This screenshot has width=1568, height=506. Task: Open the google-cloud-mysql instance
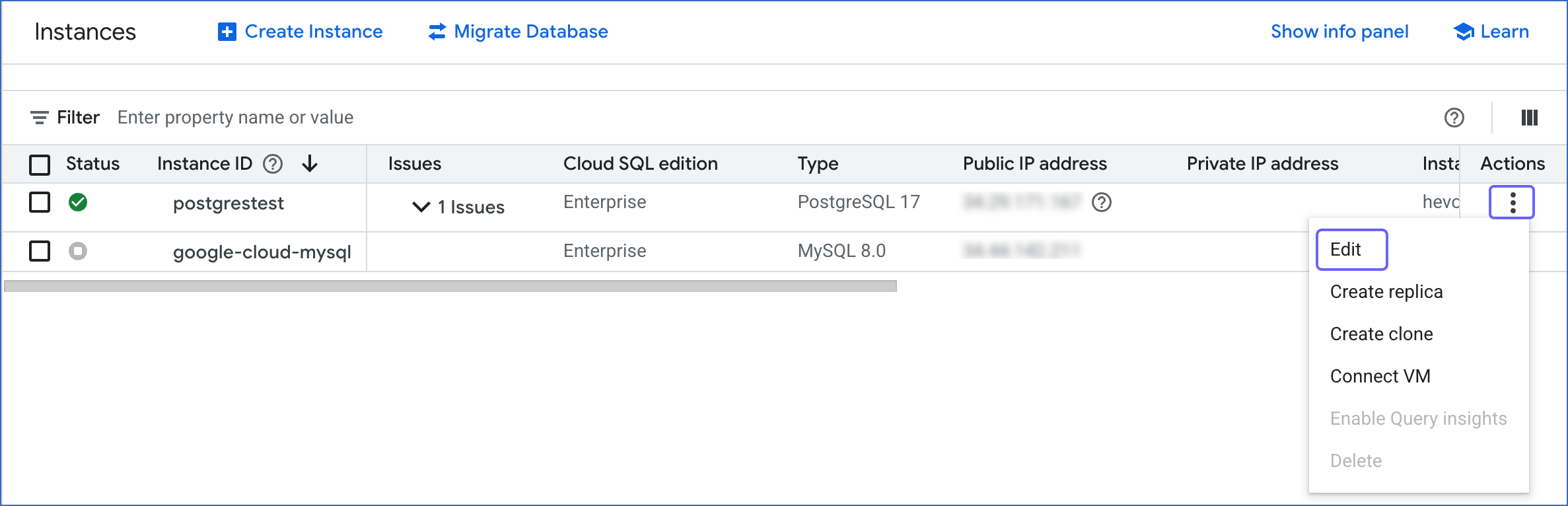262,252
